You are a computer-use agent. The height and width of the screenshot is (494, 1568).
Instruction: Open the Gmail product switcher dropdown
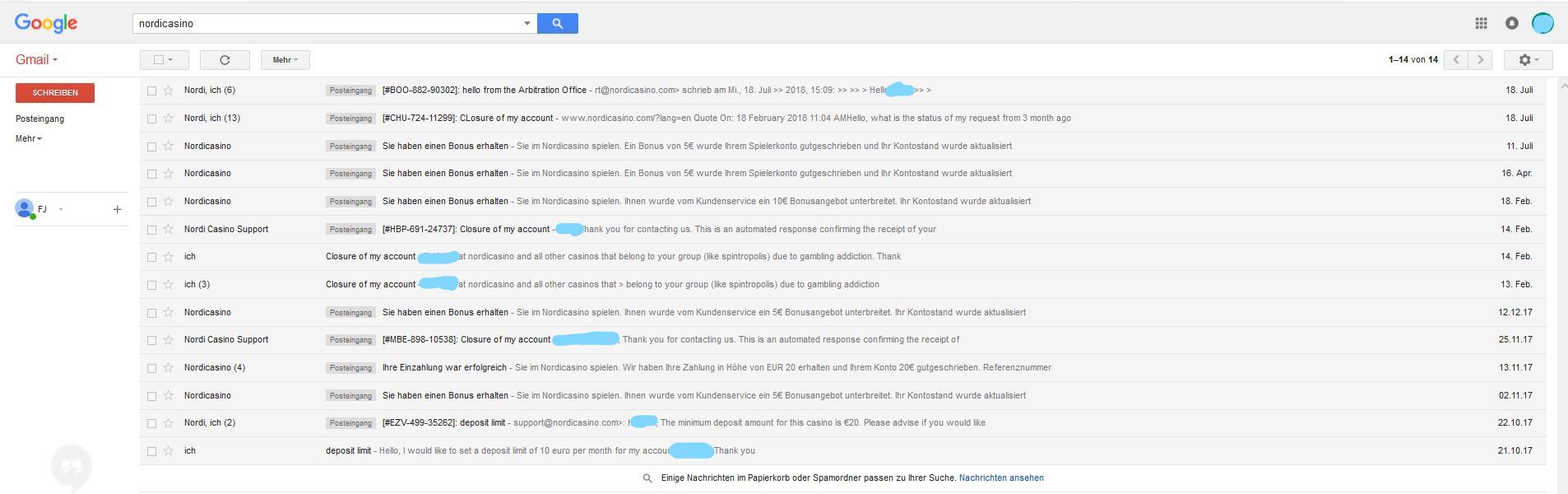click(37, 59)
